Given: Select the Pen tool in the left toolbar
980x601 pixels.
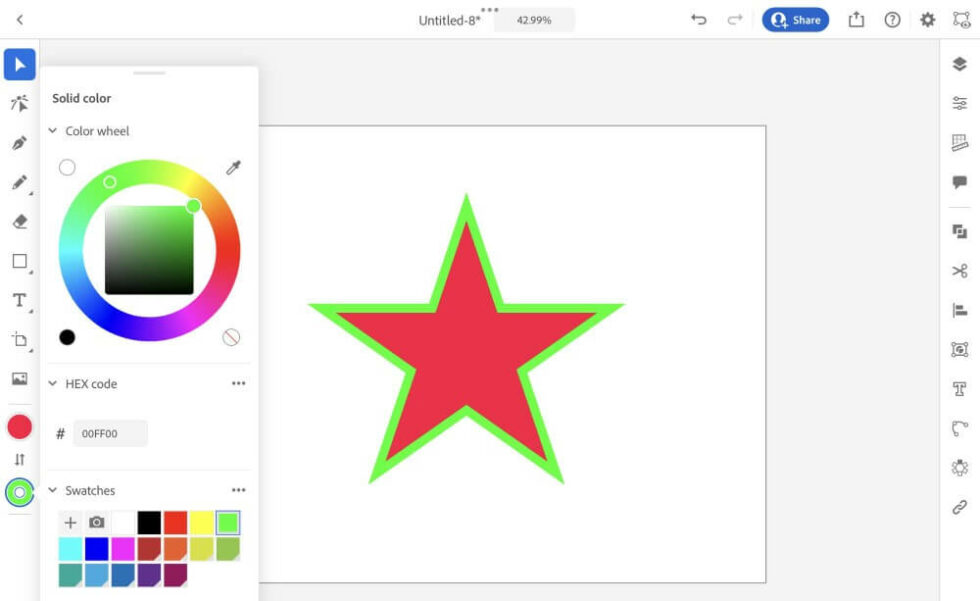Looking at the screenshot, I should tap(20, 141).
